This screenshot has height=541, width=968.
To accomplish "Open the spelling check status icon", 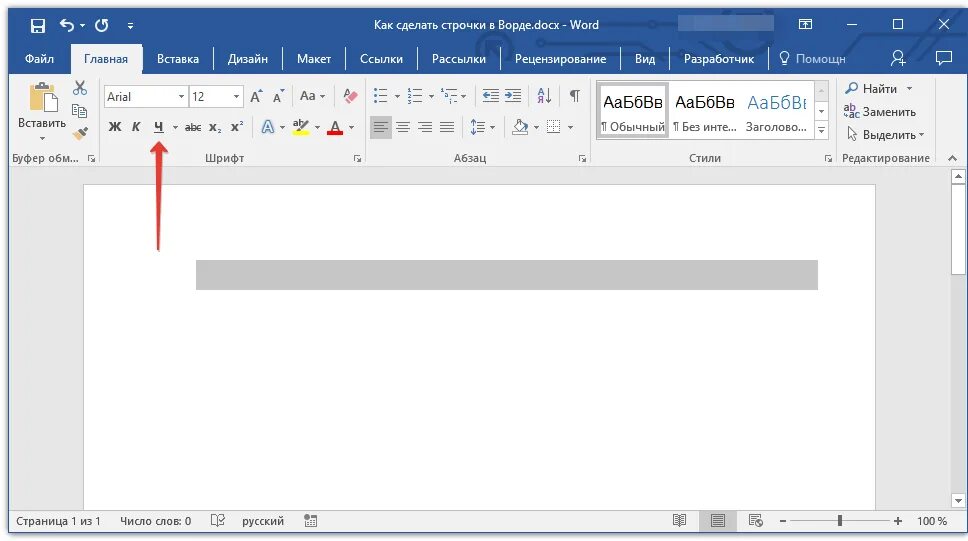I will coord(218,521).
